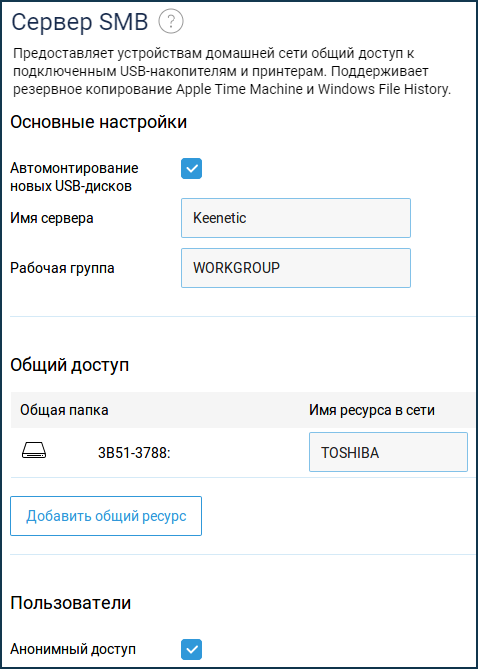Select the 3B51-3788: shared folder entry
478x669 pixels.
click(134, 453)
